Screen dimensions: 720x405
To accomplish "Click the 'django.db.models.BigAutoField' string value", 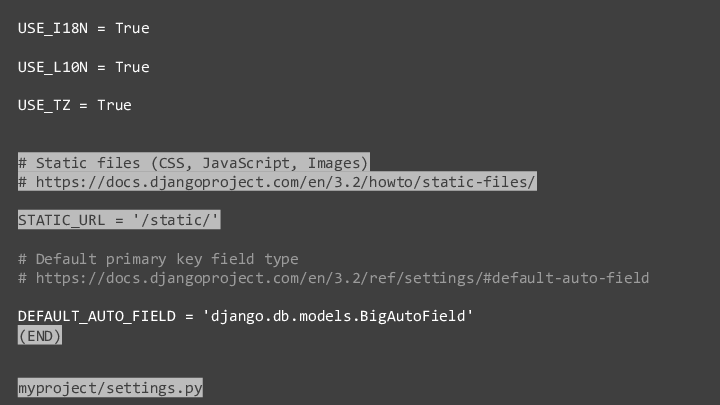I will 338,316.
